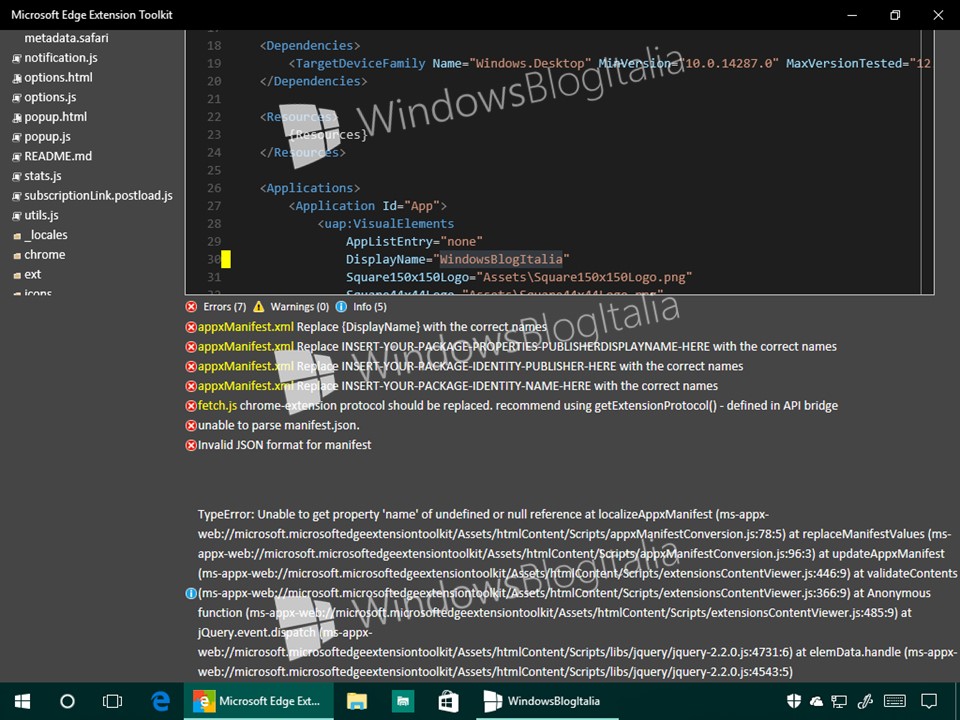Open notification.js in the file list
Image resolution: width=960 pixels, height=720 pixels.
(x=55, y=58)
